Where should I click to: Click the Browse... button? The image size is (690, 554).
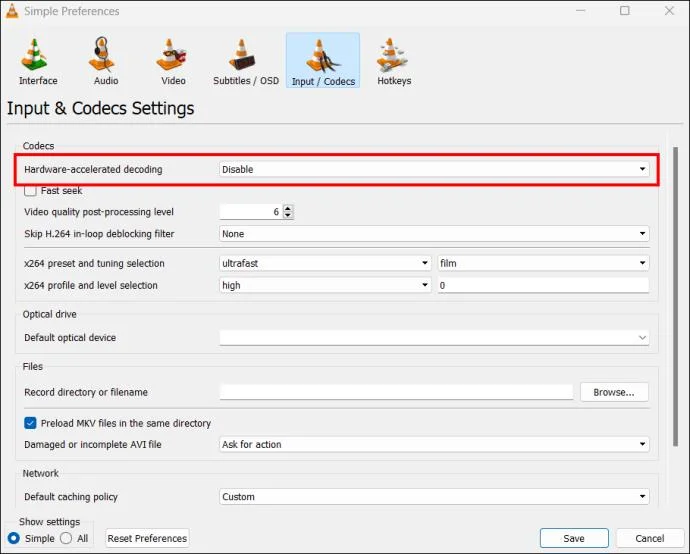coord(614,392)
